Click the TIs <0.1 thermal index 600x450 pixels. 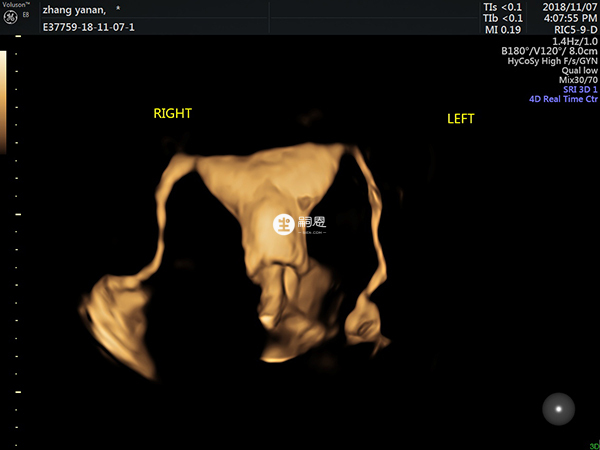tap(502, 7)
